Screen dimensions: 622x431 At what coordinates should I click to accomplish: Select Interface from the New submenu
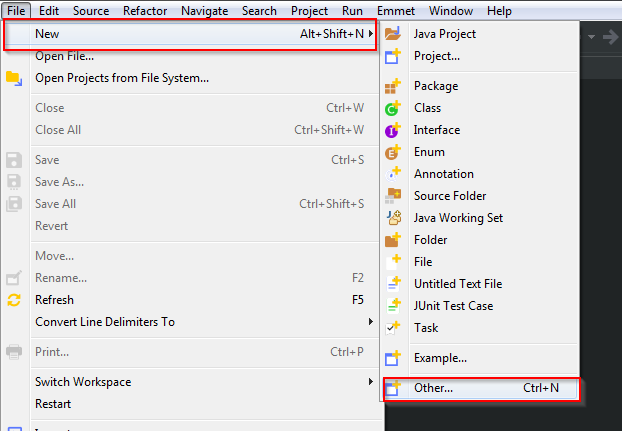point(437,130)
